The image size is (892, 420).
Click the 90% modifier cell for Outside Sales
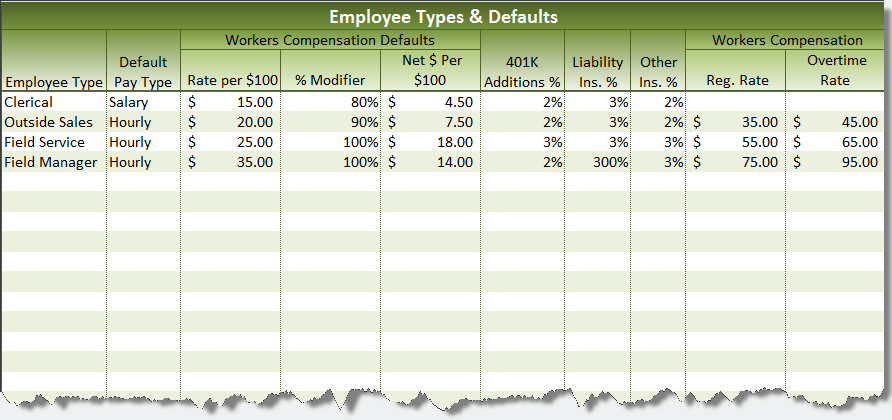point(331,122)
